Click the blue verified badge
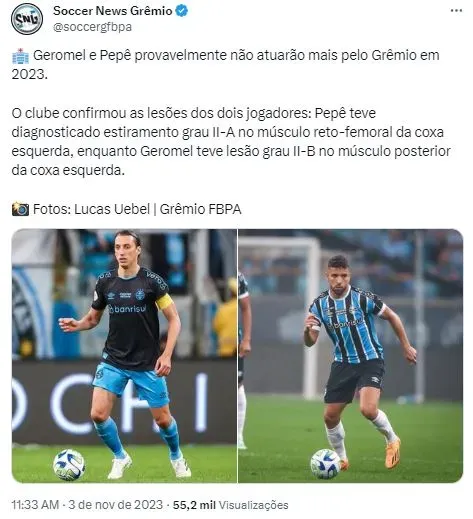The height and width of the screenshot is (519, 473). [182, 11]
